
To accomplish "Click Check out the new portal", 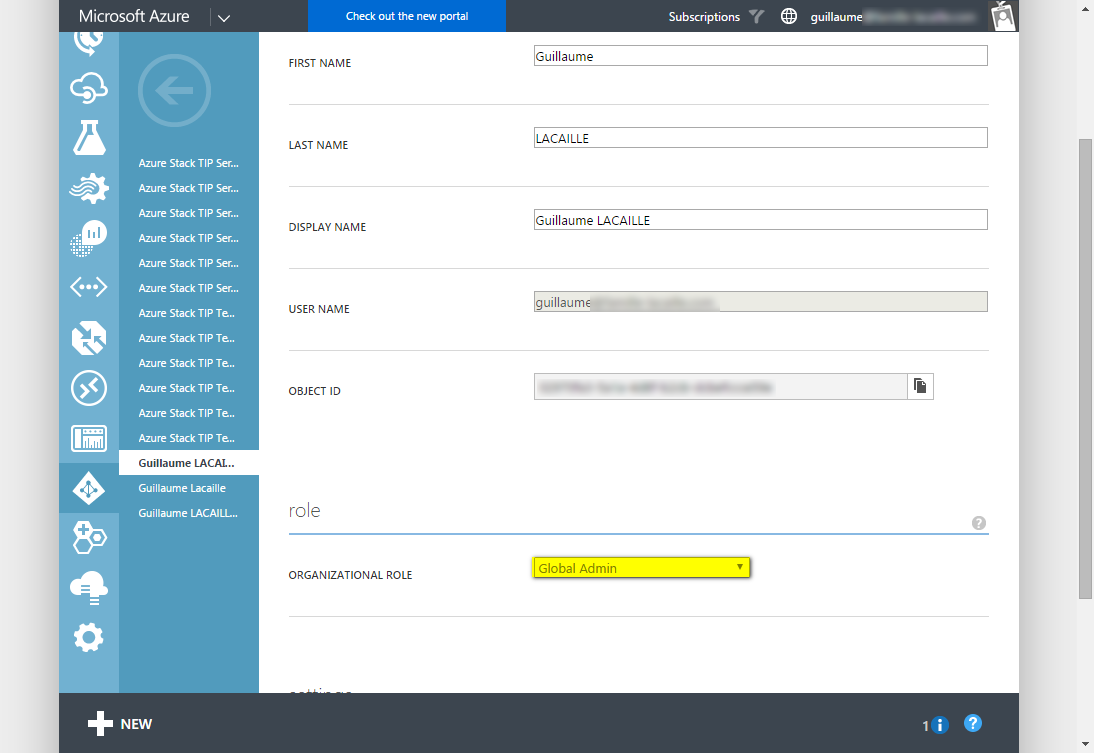I will [x=407, y=16].
